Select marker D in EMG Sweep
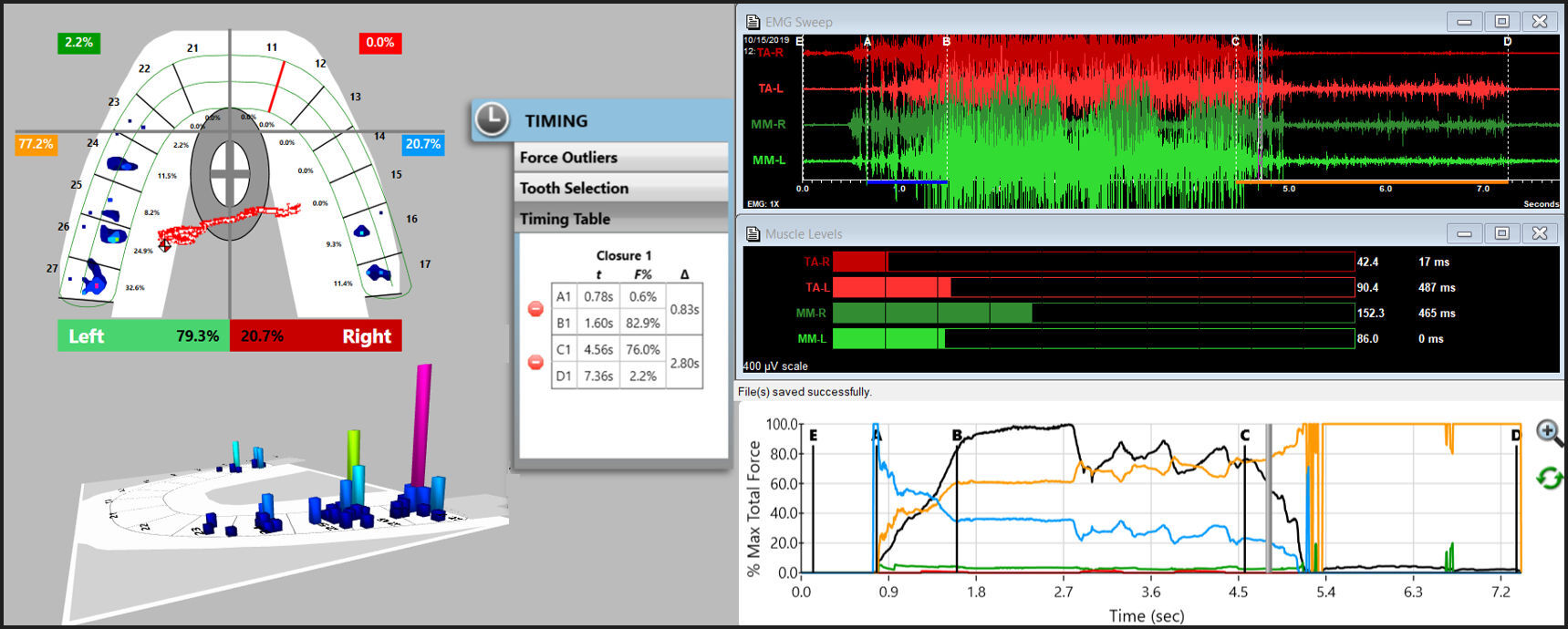 [1507, 42]
